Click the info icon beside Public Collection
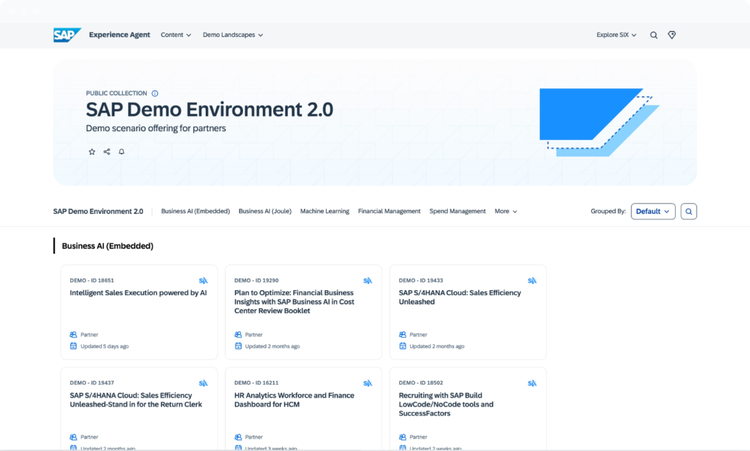750x451 pixels. [x=155, y=93]
